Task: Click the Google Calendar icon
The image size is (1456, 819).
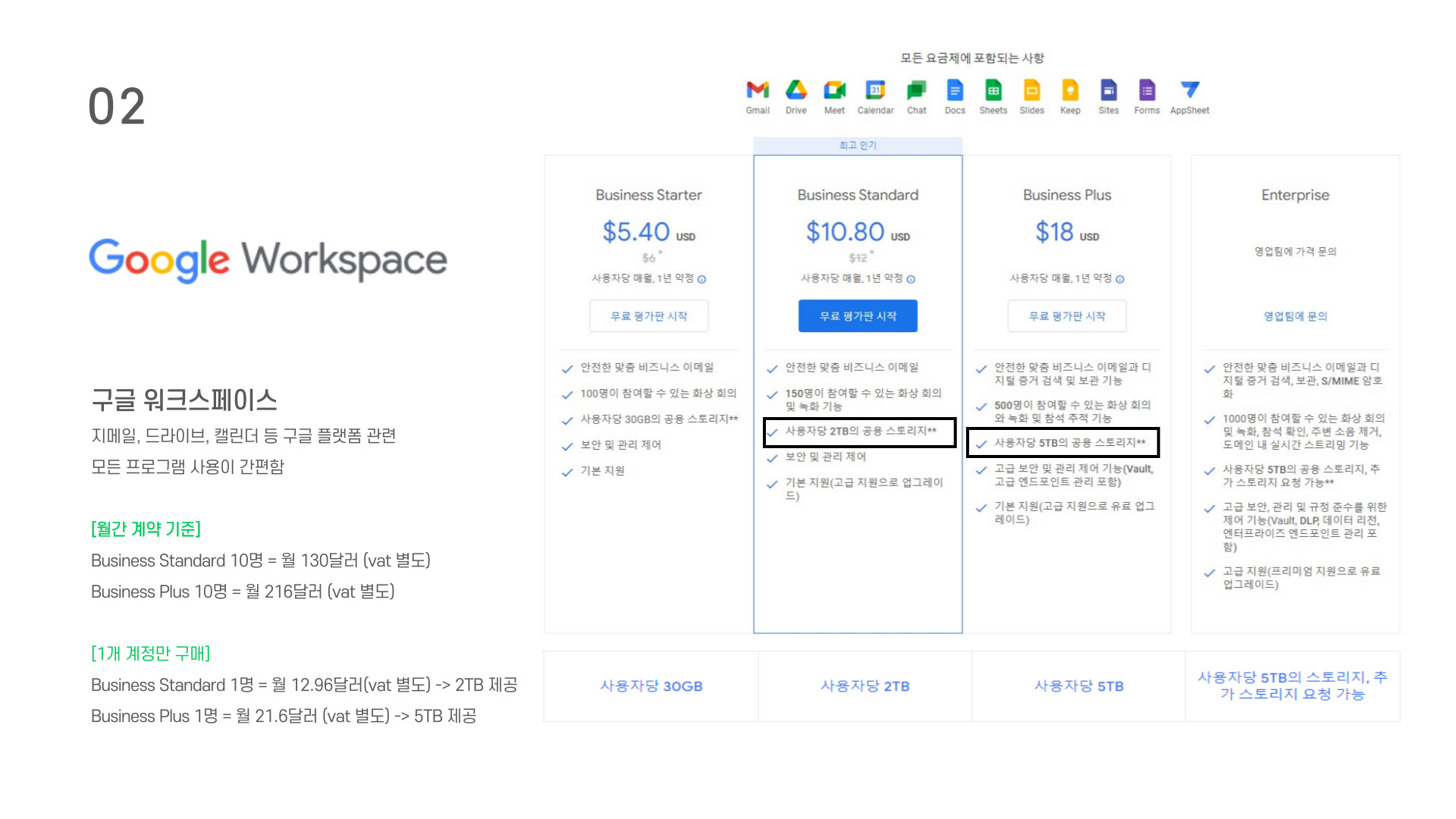Action: [x=875, y=90]
